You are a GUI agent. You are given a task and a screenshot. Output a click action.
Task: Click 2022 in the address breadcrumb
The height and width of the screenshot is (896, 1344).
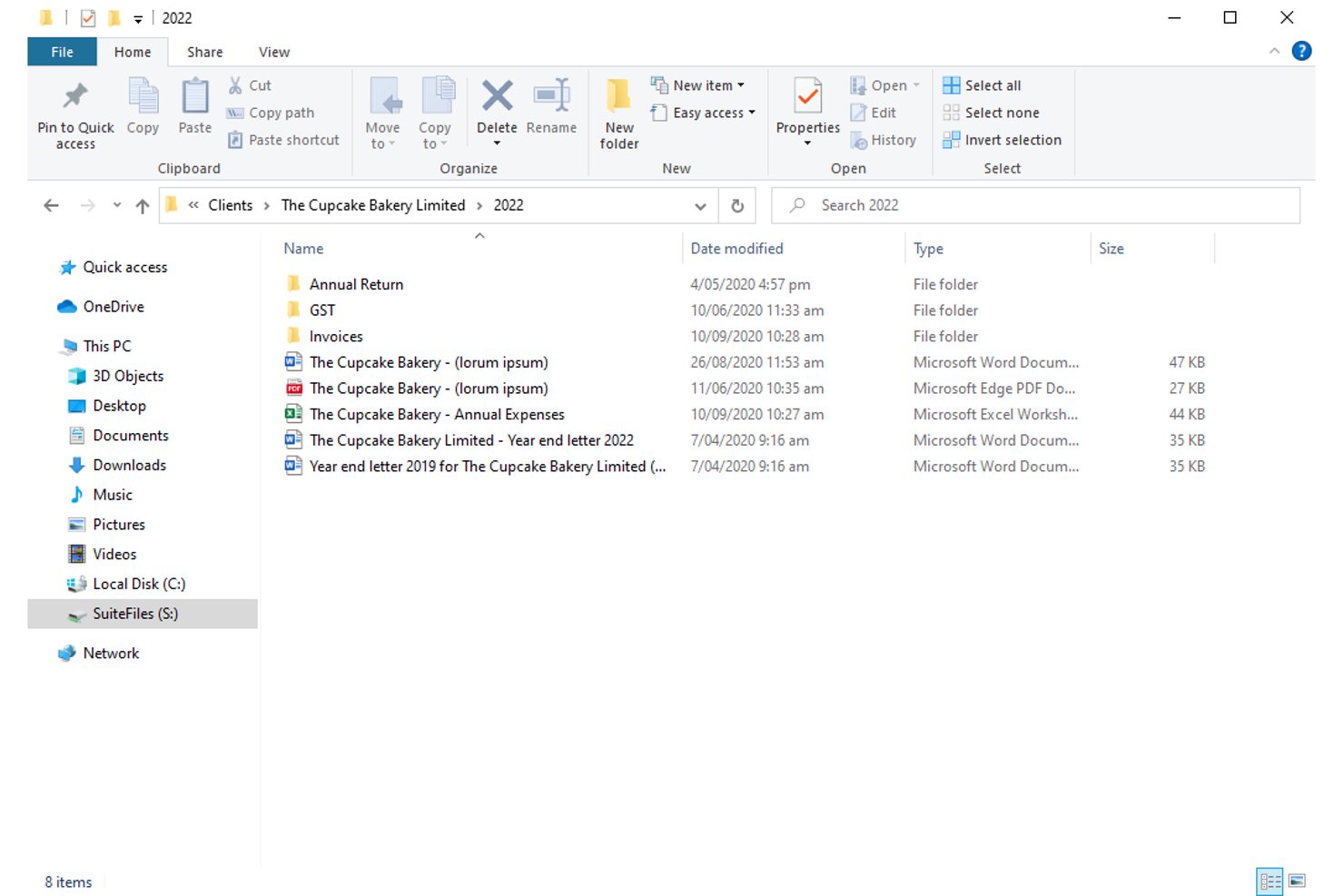click(508, 205)
